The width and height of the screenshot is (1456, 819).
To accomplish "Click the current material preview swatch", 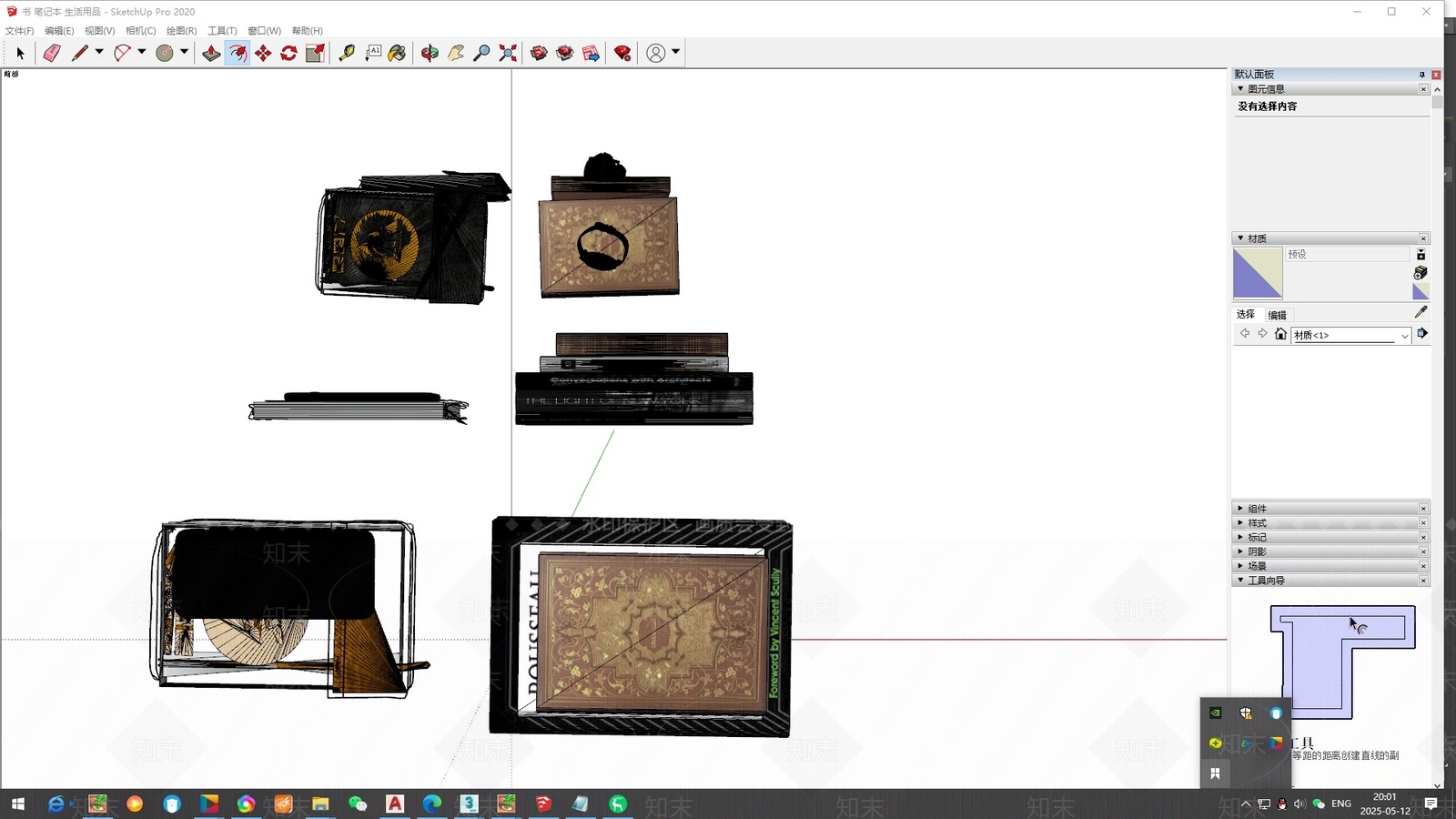I will tap(1258, 273).
